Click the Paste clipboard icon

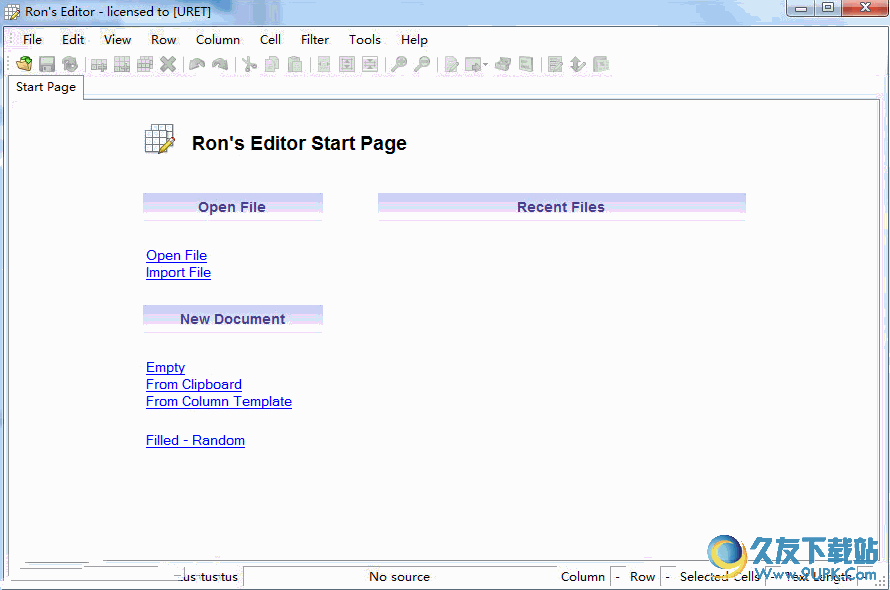coord(295,64)
